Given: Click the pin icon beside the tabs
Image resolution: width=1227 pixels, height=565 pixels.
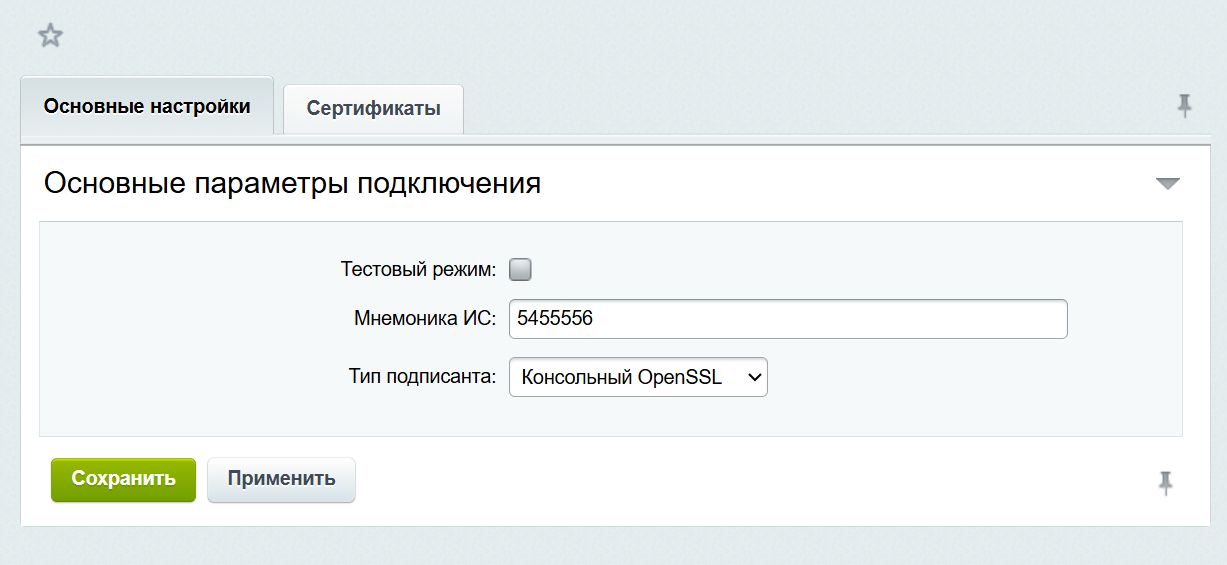Looking at the screenshot, I should (1185, 106).
